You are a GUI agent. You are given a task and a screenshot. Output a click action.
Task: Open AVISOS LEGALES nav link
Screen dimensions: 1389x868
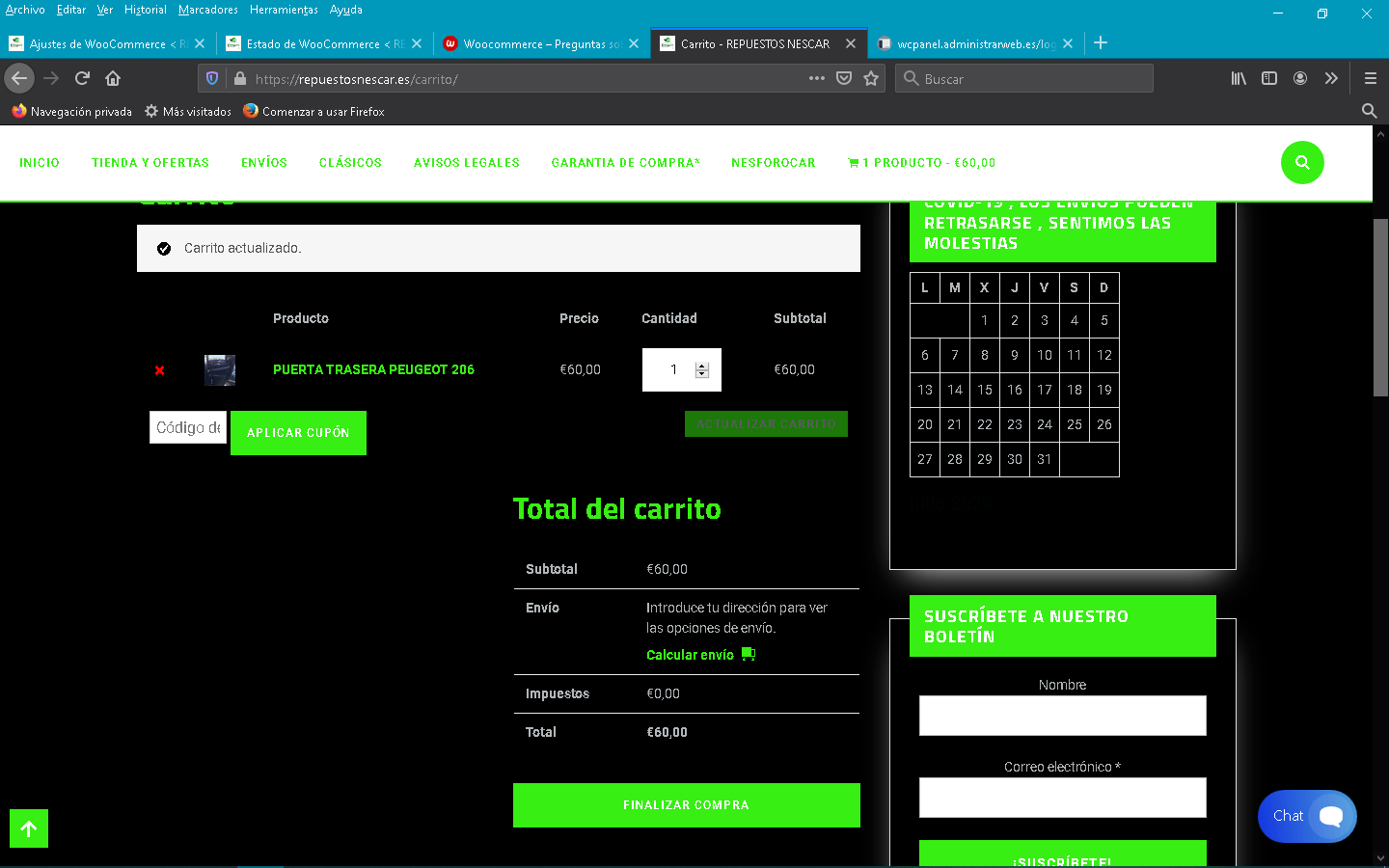click(x=467, y=163)
